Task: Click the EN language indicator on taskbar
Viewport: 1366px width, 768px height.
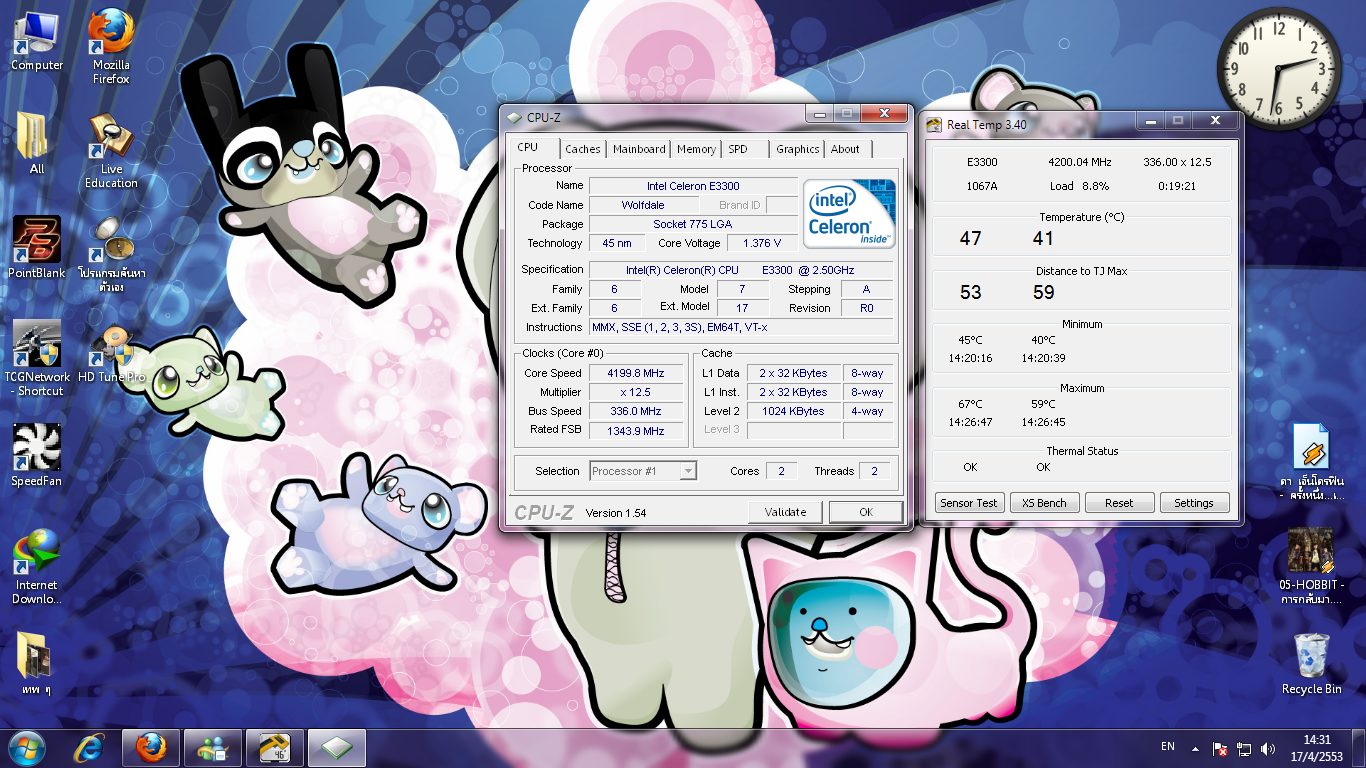Action: (1168, 747)
